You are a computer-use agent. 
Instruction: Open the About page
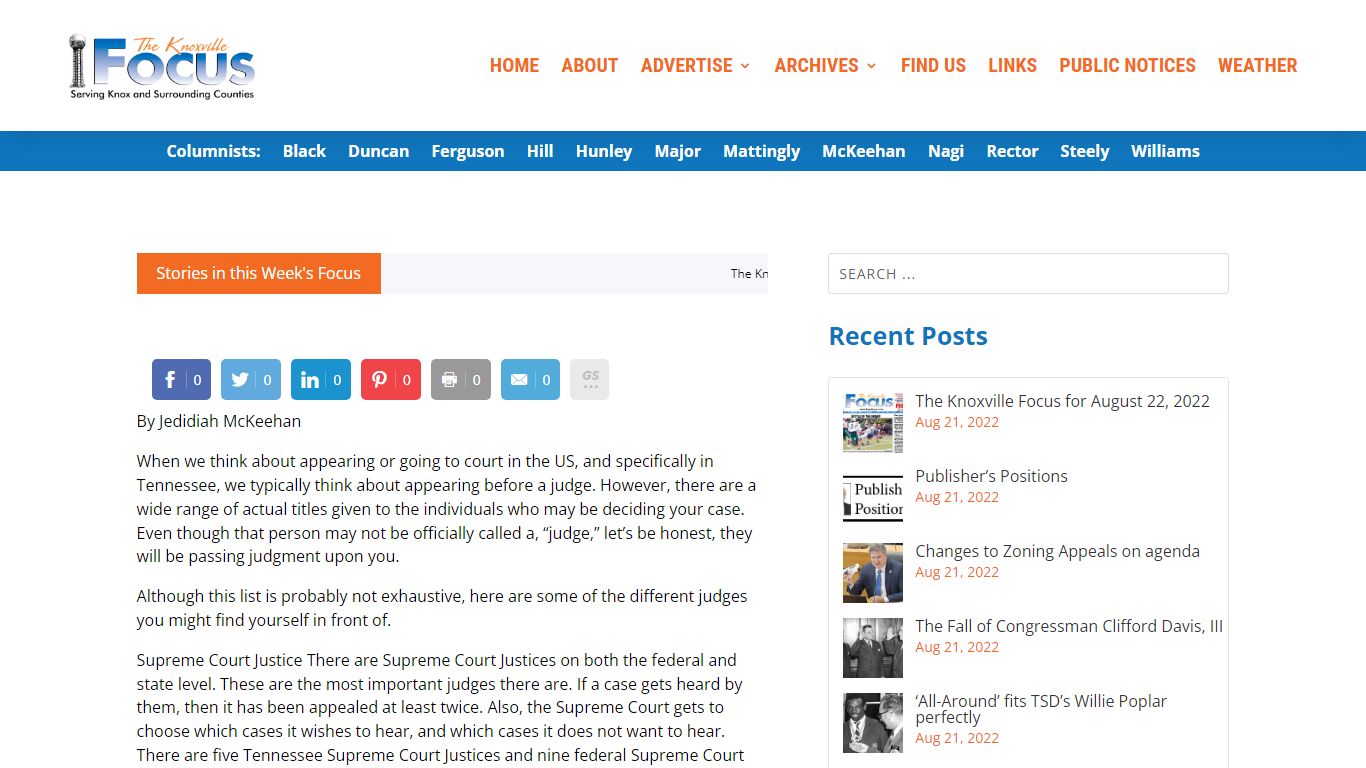click(x=589, y=66)
